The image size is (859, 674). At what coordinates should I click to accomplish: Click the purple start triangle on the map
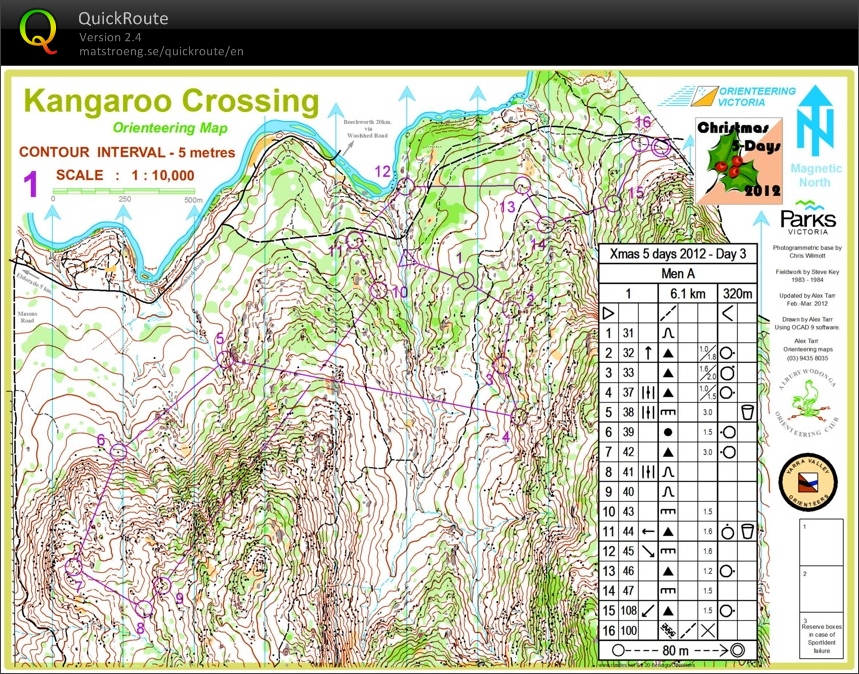point(407,259)
